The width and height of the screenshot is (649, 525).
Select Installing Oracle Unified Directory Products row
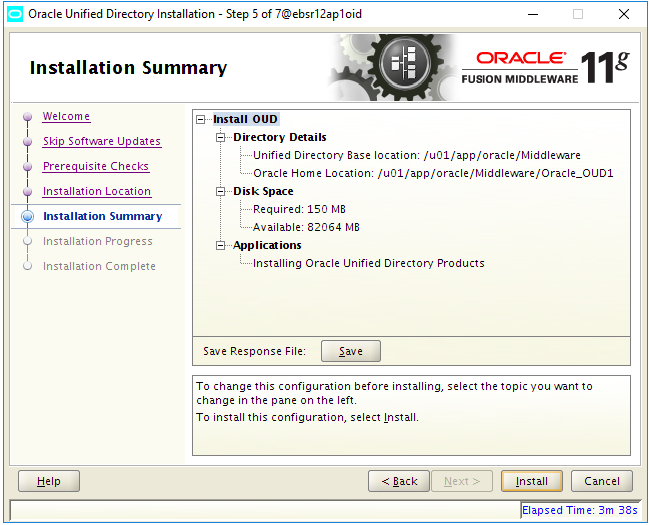tap(369, 263)
